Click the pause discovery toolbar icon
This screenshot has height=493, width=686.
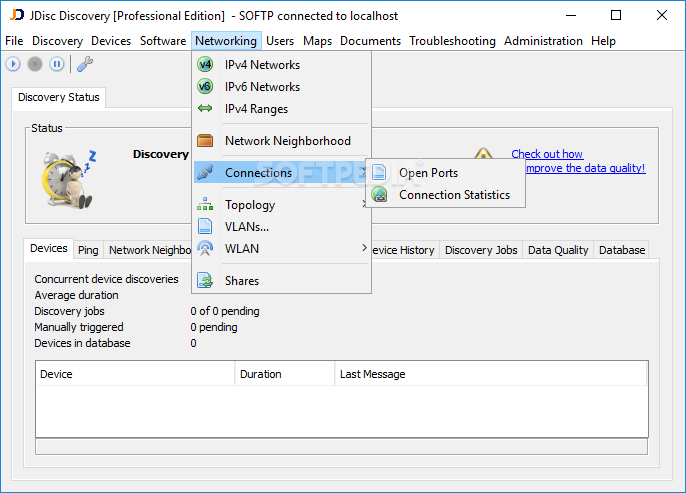click(x=56, y=64)
